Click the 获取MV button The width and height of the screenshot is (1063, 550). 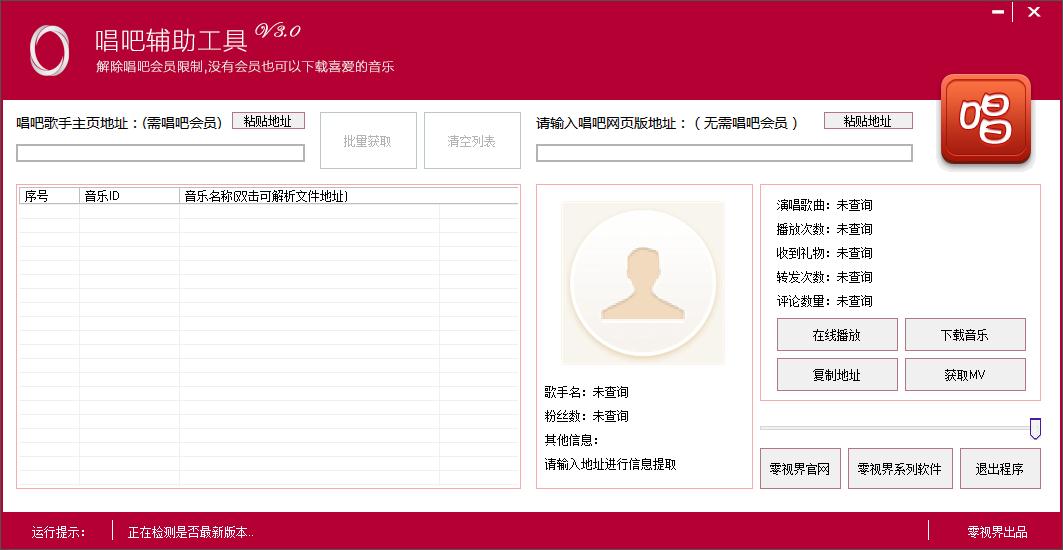coord(965,375)
